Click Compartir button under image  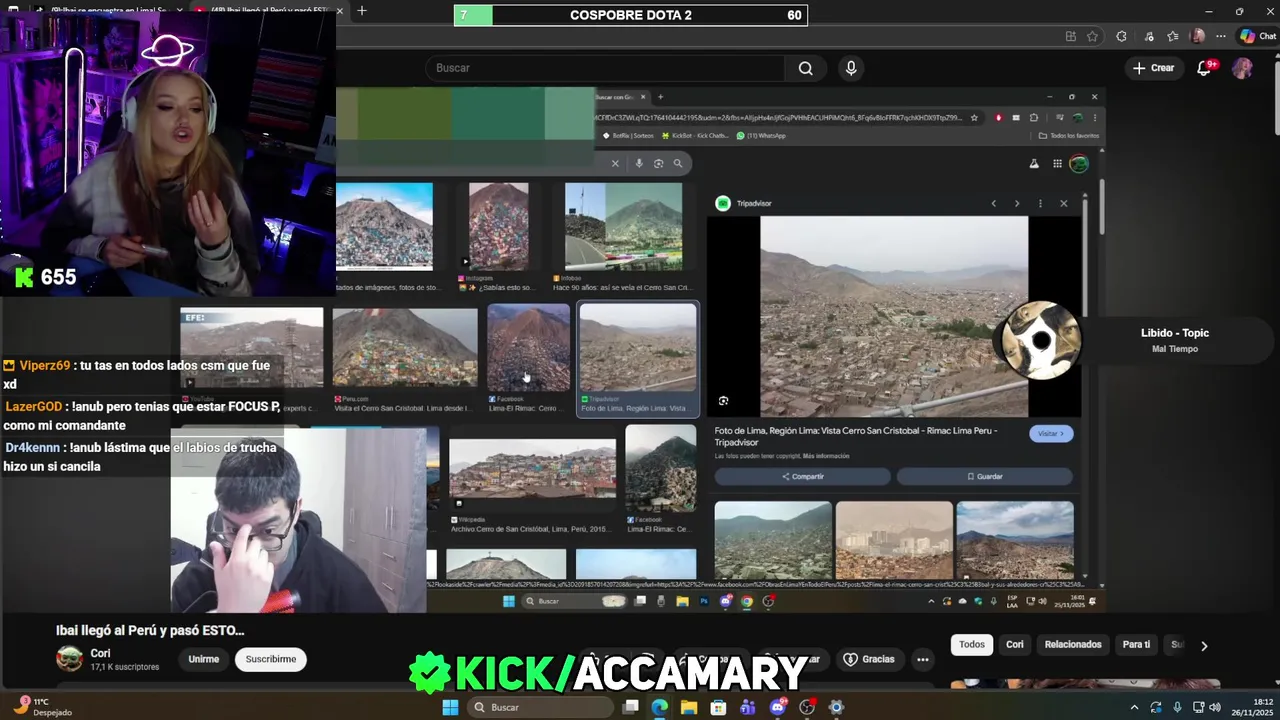[x=803, y=476]
